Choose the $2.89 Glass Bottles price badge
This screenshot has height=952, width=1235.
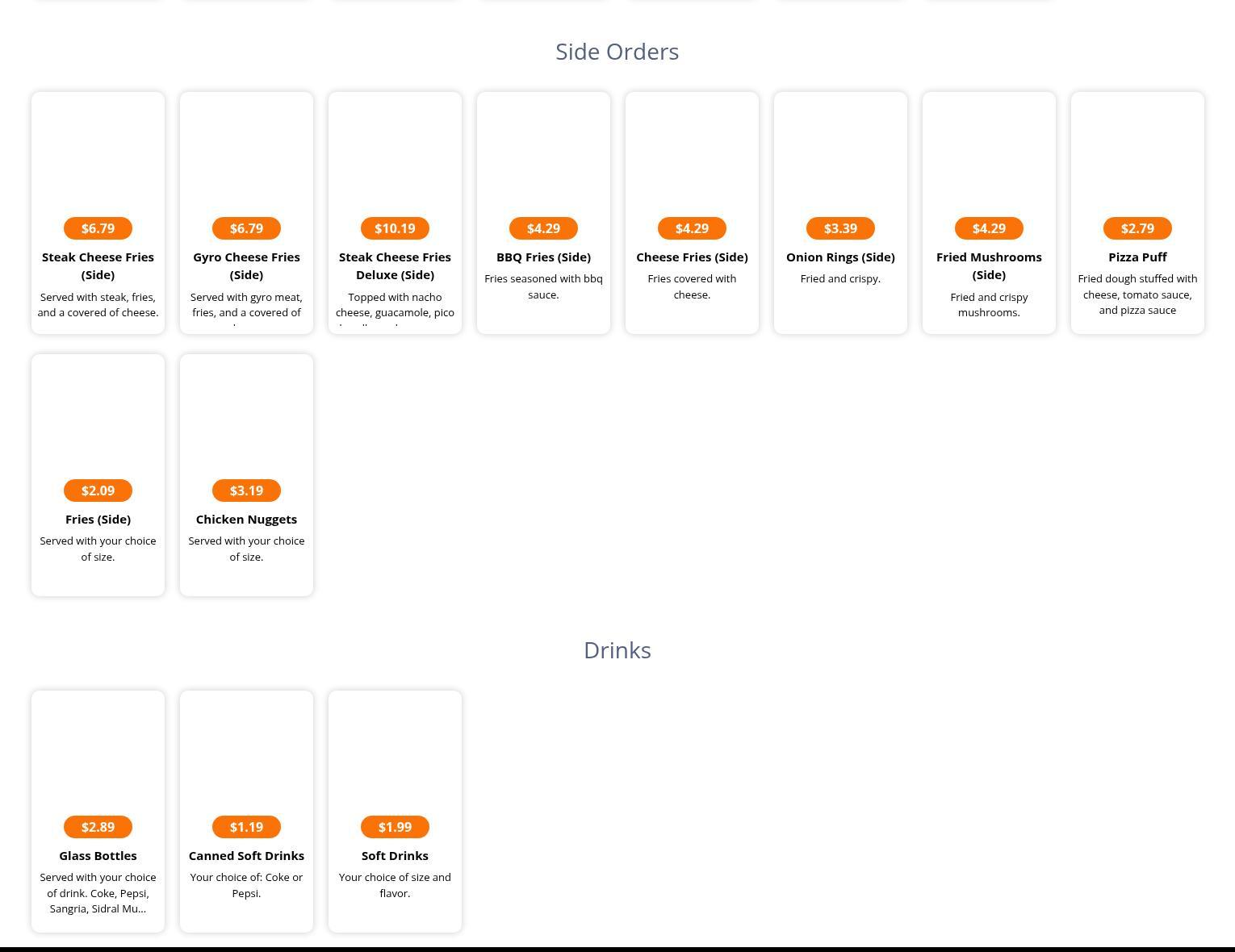pos(98,827)
